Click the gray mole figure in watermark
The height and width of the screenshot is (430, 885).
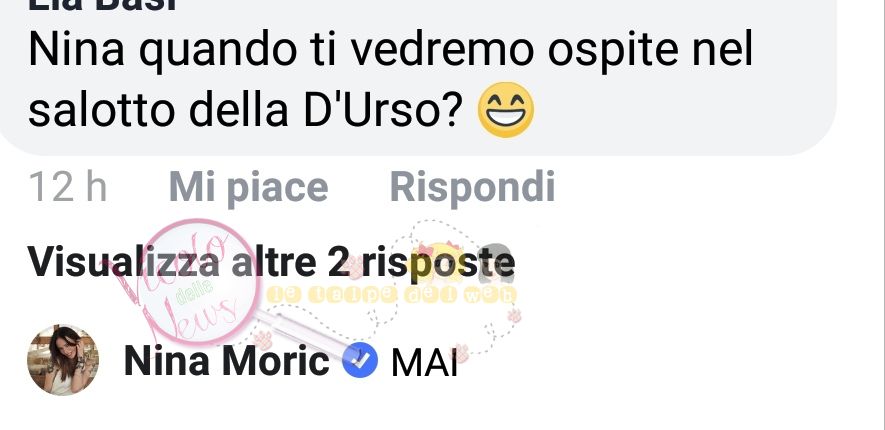tap(495, 262)
